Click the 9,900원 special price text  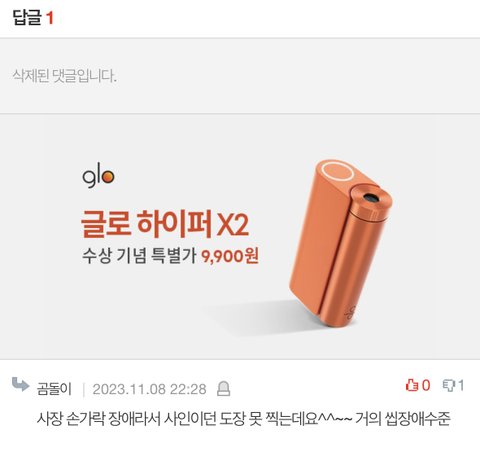230,256
